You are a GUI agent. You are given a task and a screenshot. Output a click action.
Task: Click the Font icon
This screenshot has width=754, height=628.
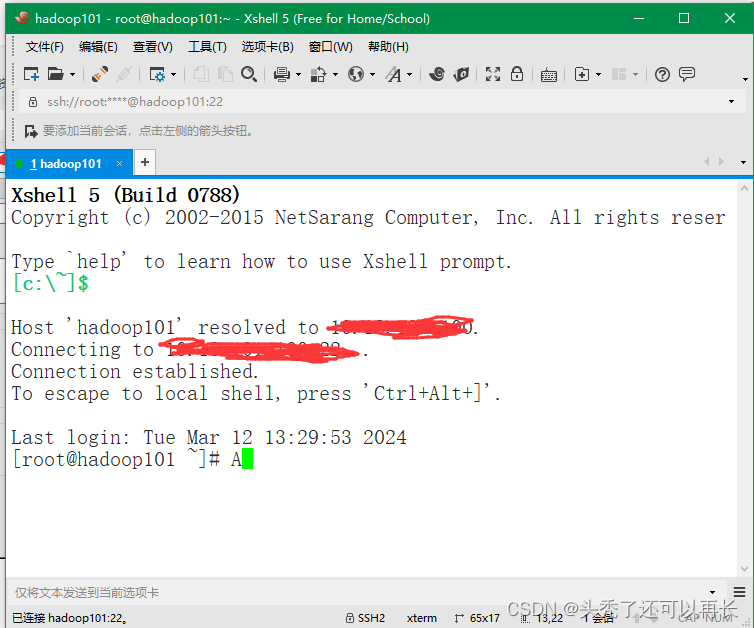click(x=394, y=75)
